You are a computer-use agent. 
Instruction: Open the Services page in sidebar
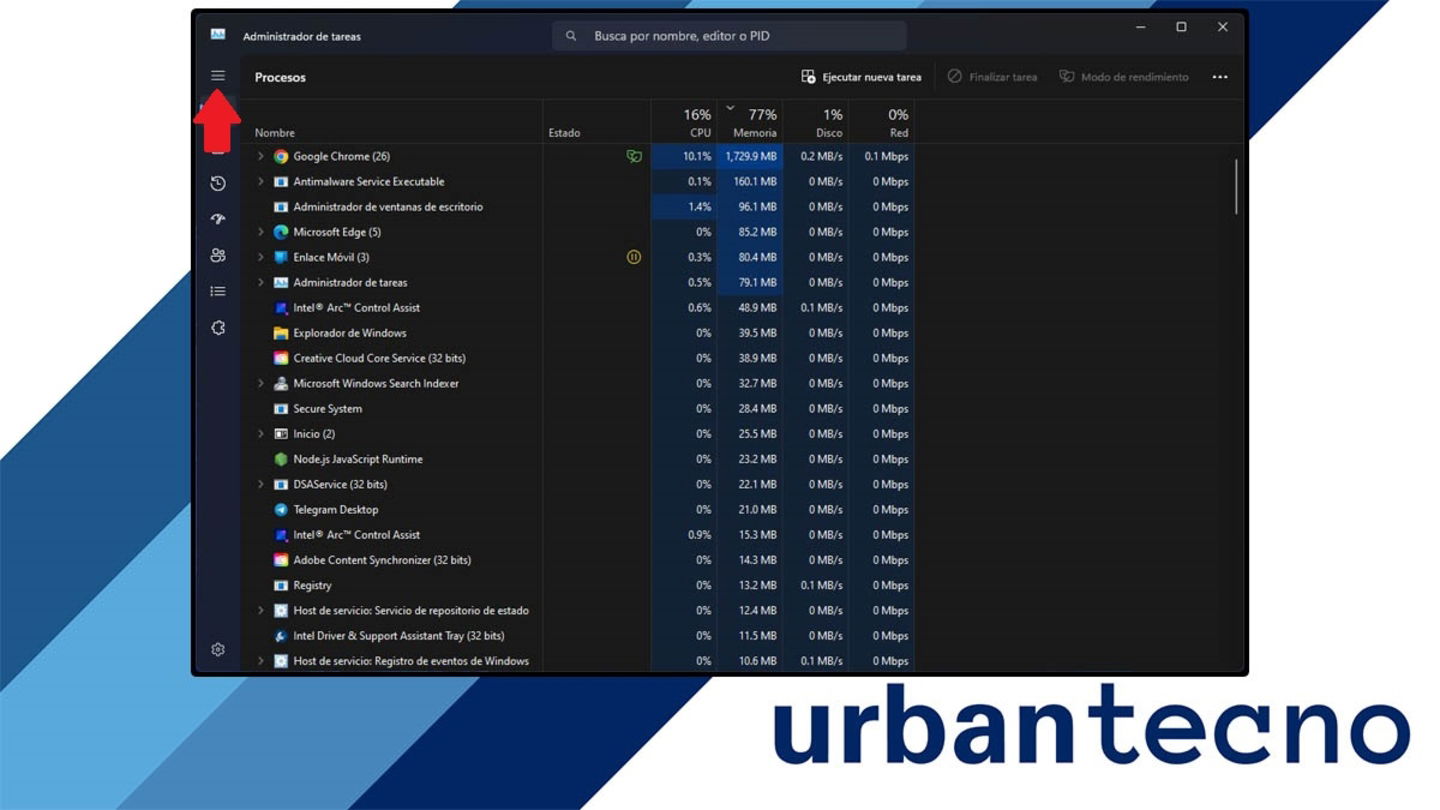pyautogui.click(x=218, y=328)
